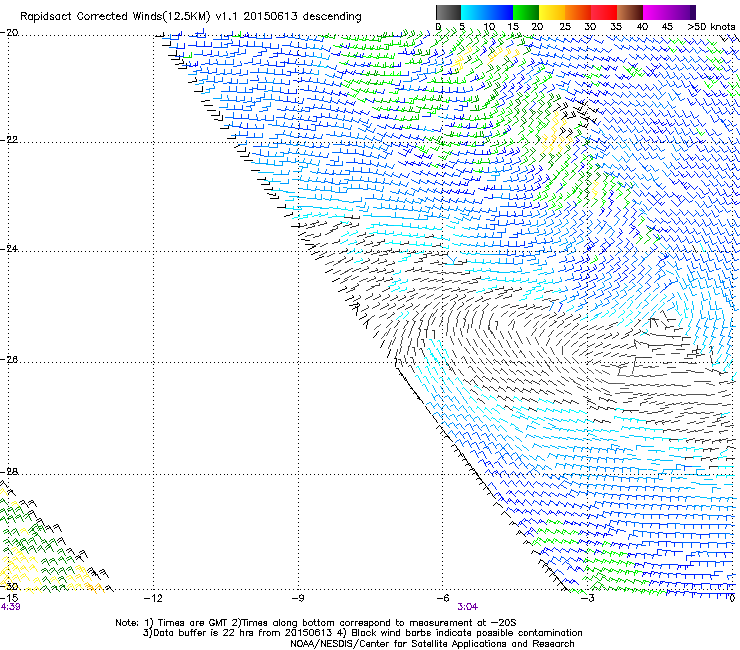Click the legend label '45'
The width and height of the screenshot is (740, 650).
click(667, 27)
